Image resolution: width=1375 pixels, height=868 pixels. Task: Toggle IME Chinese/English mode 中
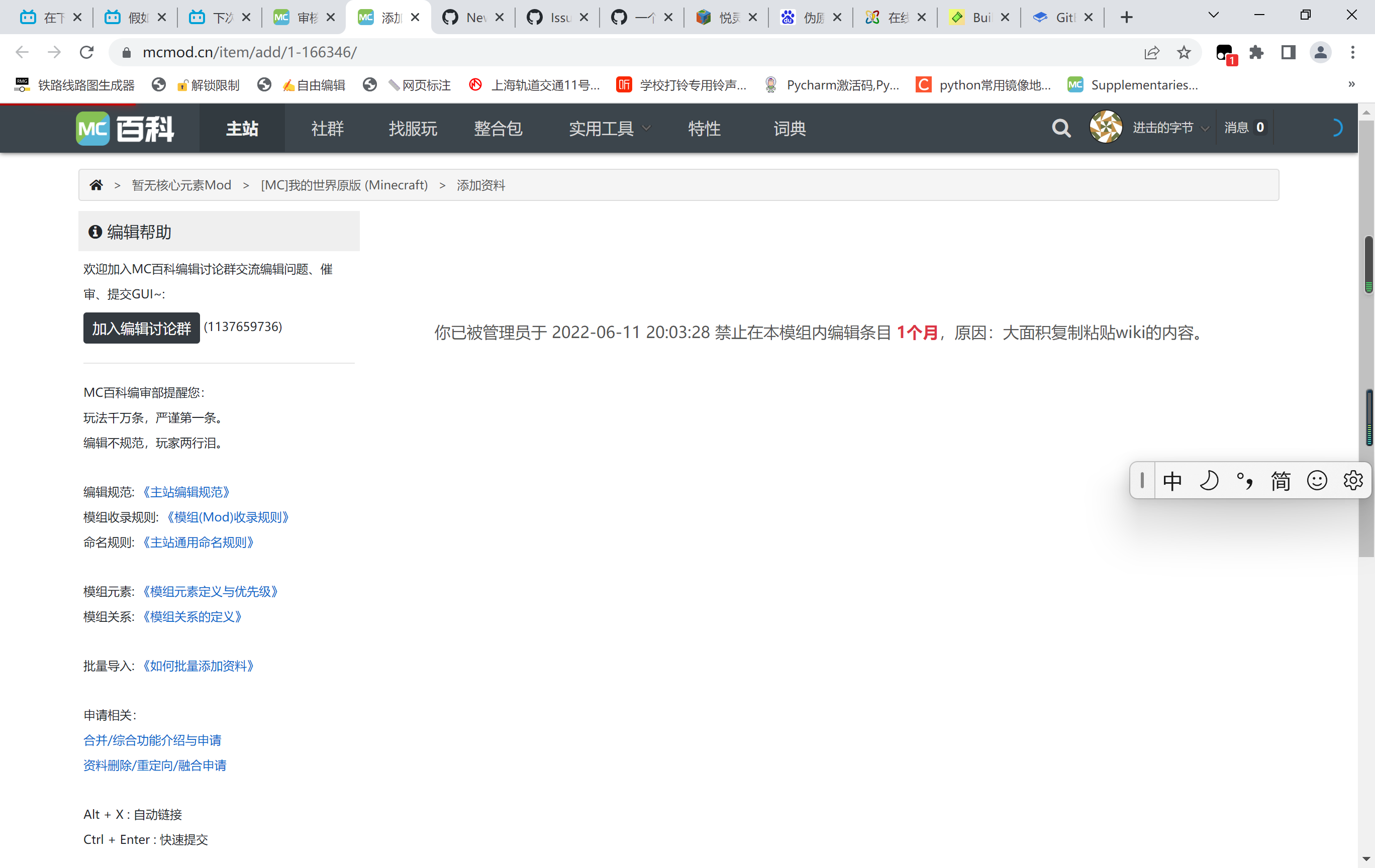click(1172, 481)
